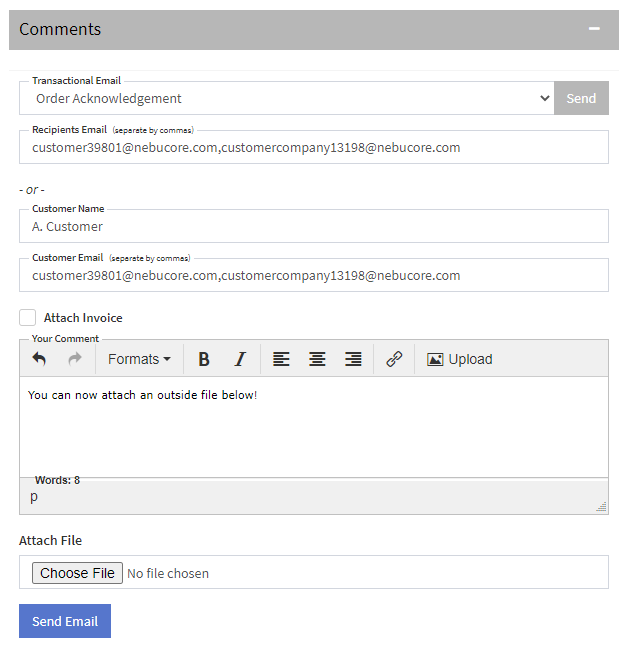Open the Formats dropdown menu
This screenshot has height=652, width=628.
point(139,359)
